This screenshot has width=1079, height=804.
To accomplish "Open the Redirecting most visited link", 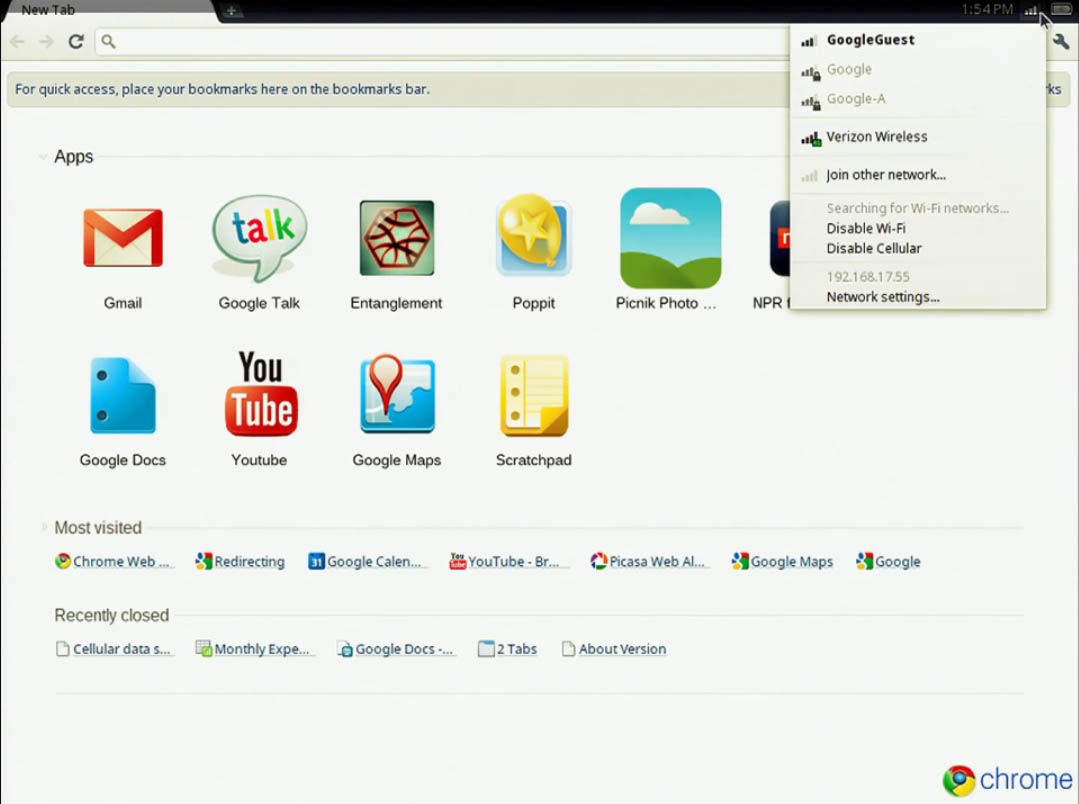I will pos(240,562).
